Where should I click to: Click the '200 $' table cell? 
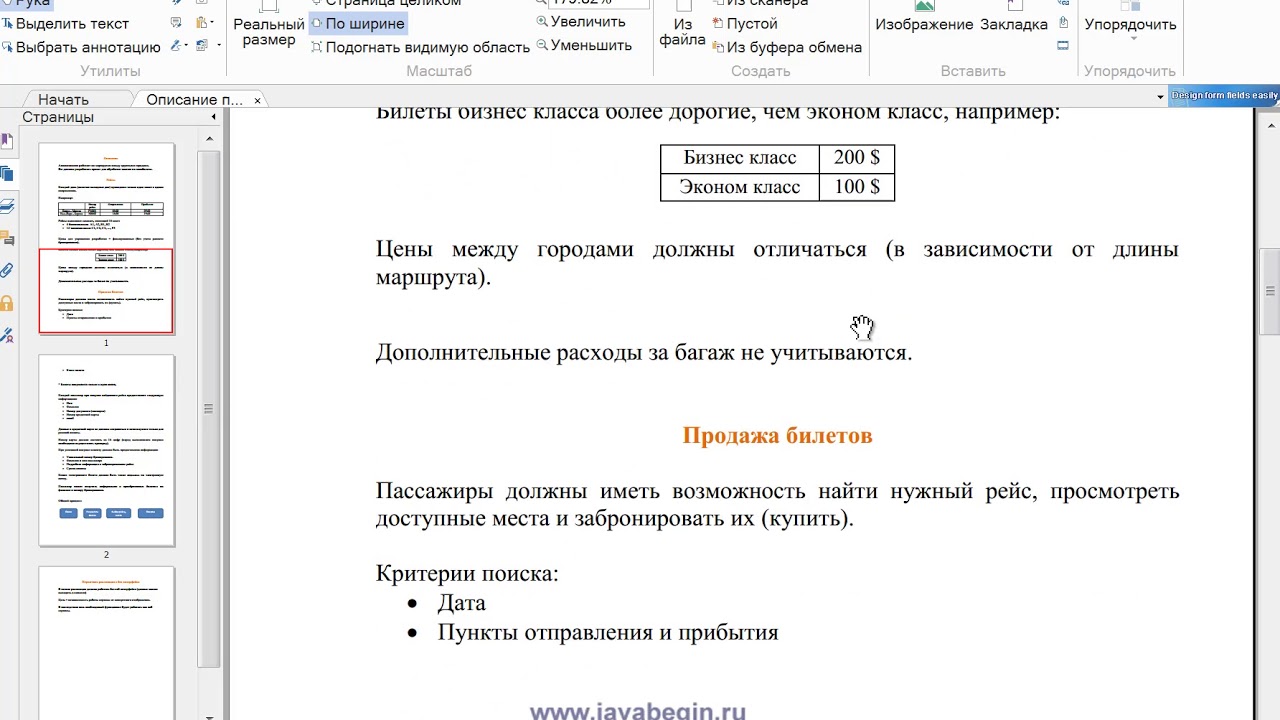[x=857, y=158]
